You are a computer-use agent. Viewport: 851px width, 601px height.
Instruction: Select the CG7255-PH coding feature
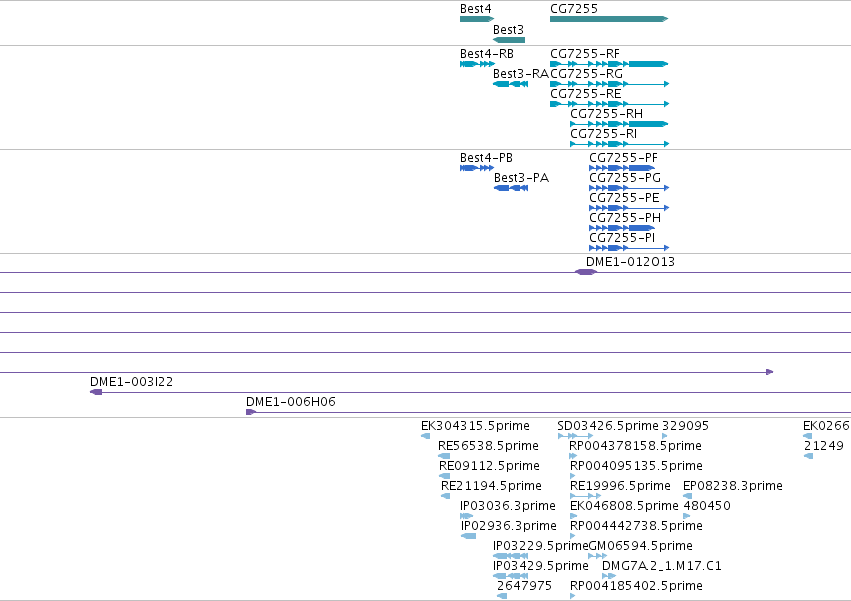(622, 229)
